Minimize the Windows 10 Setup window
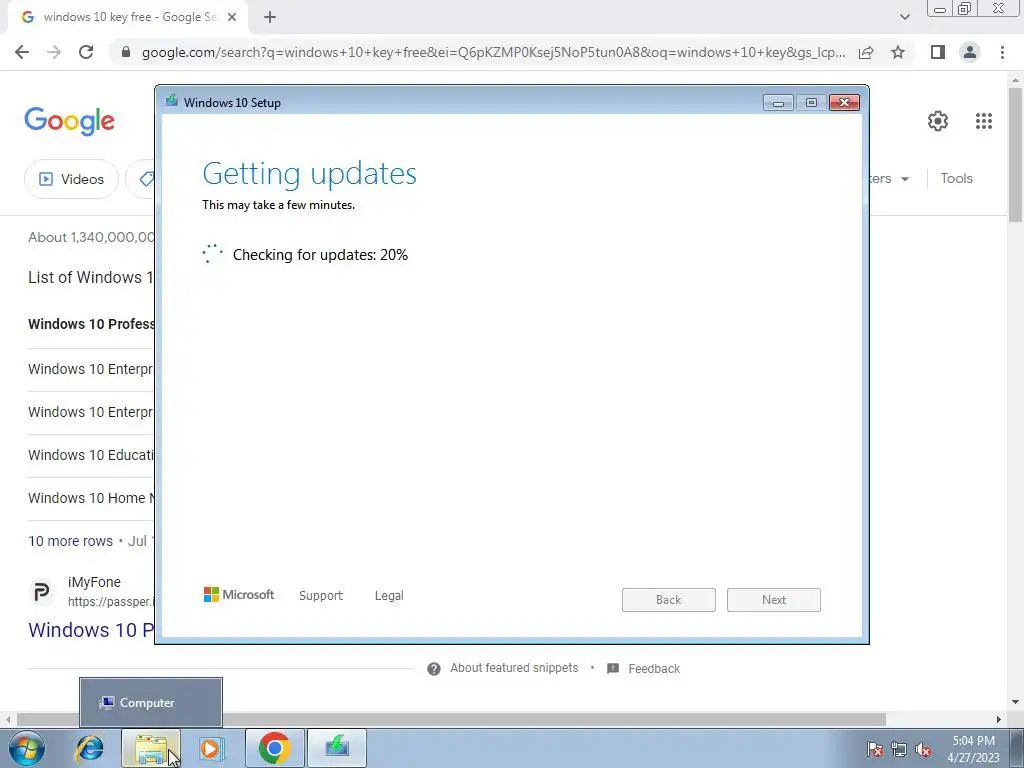 coord(778,103)
